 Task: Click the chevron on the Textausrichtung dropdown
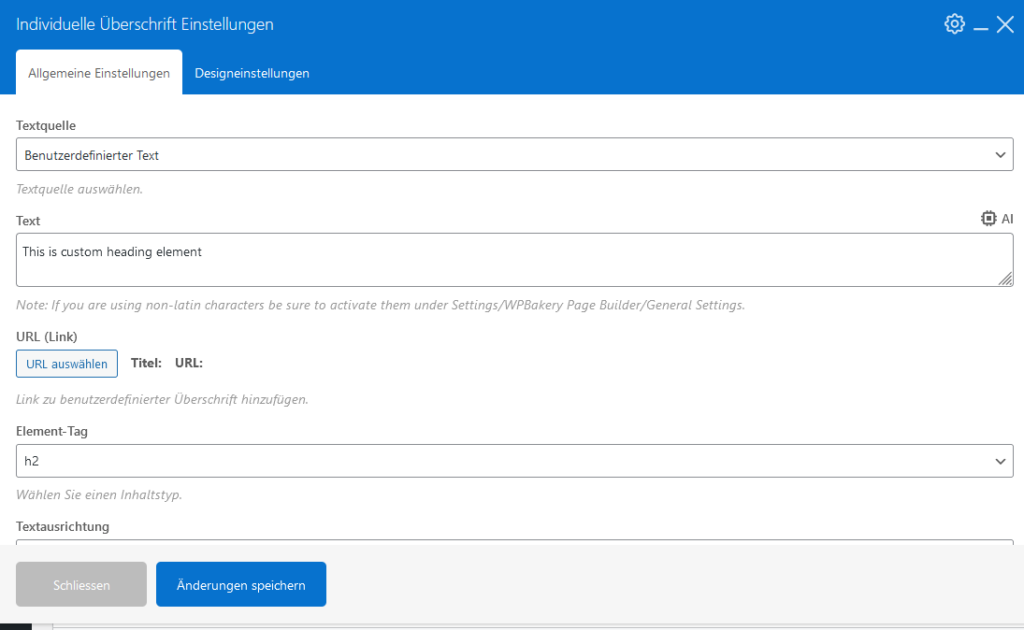coord(999,545)
